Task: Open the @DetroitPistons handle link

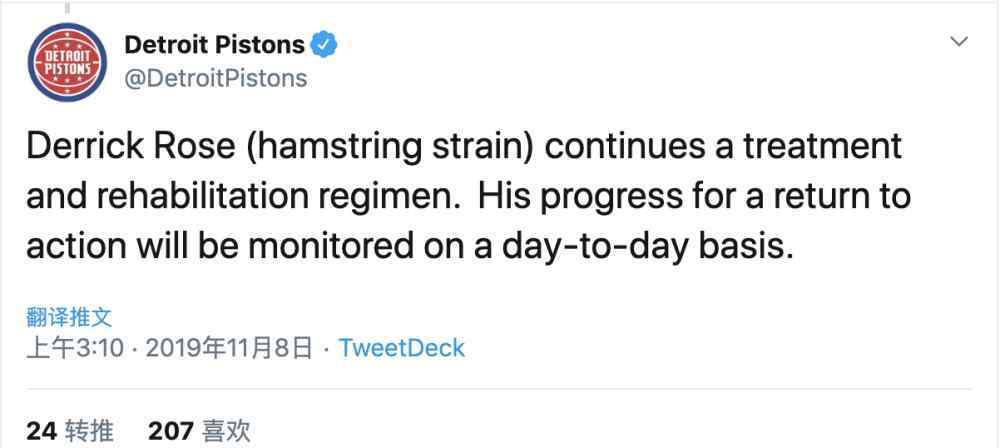Action: coord(216,78)
